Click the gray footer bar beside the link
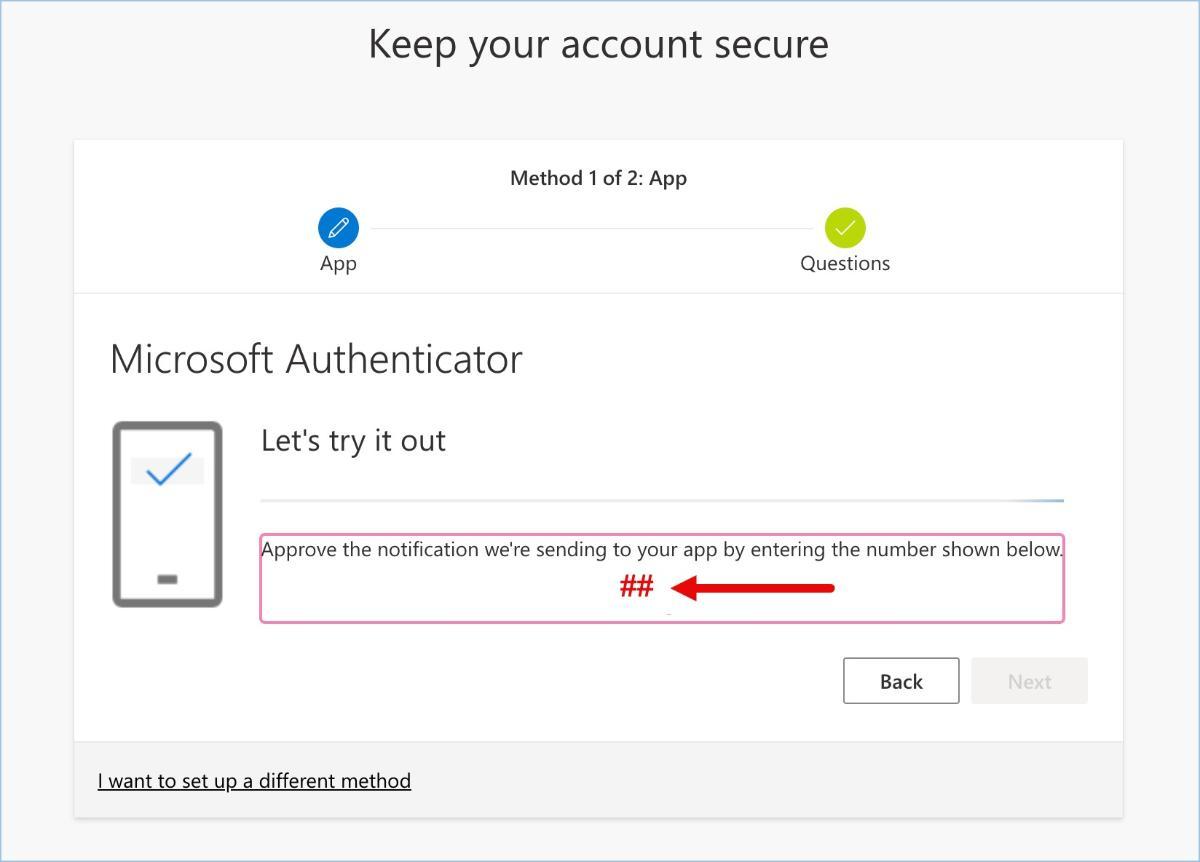 tap(760, 781)
